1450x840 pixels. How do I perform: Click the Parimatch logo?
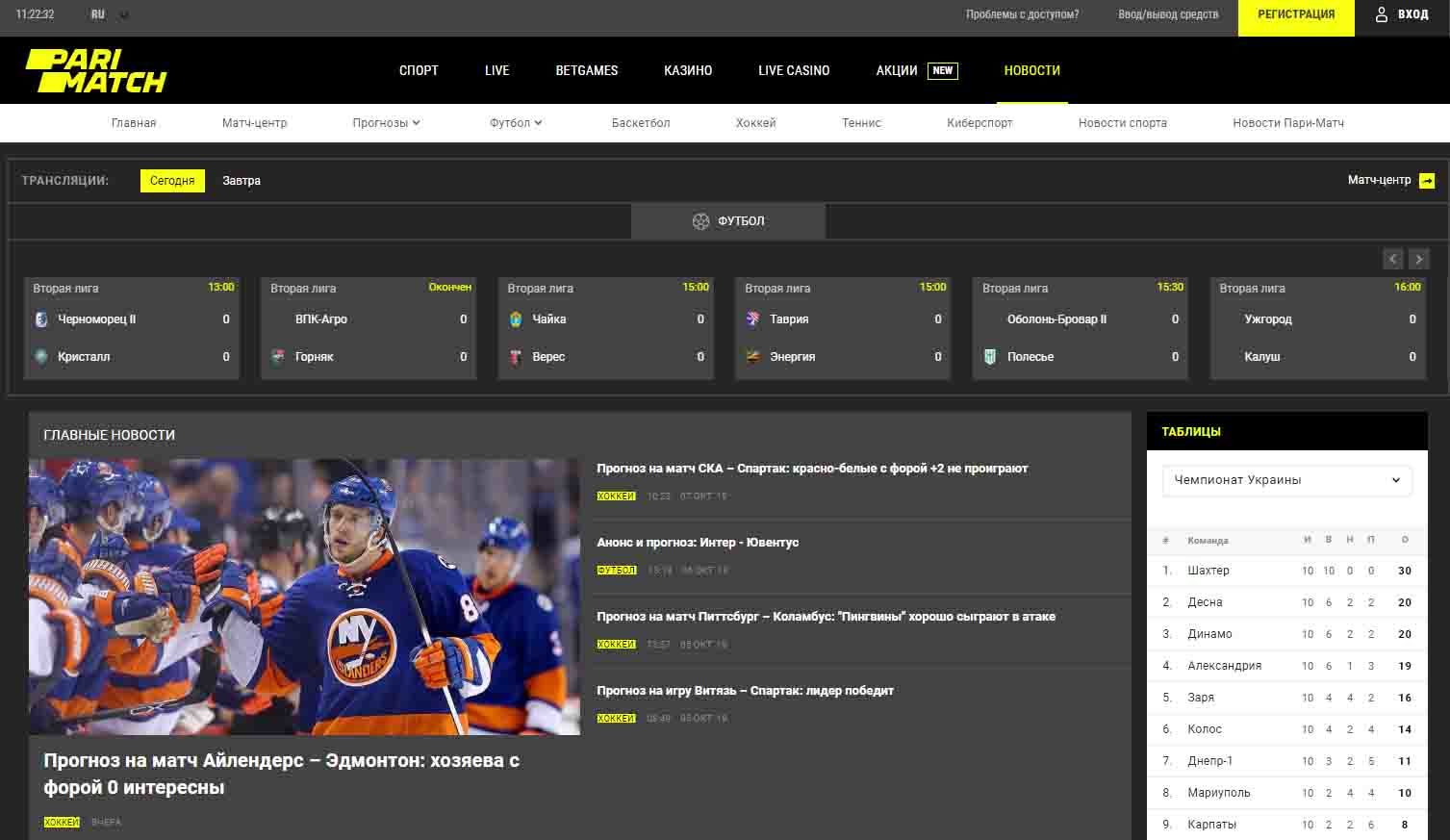click(x=96, y=70)
